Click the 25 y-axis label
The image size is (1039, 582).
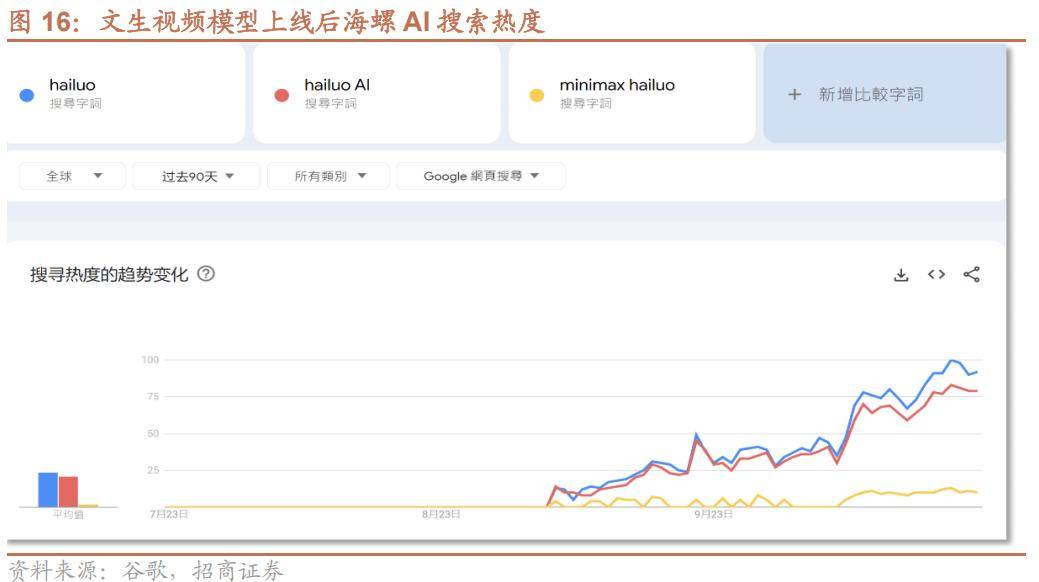(x=153, y=470)
